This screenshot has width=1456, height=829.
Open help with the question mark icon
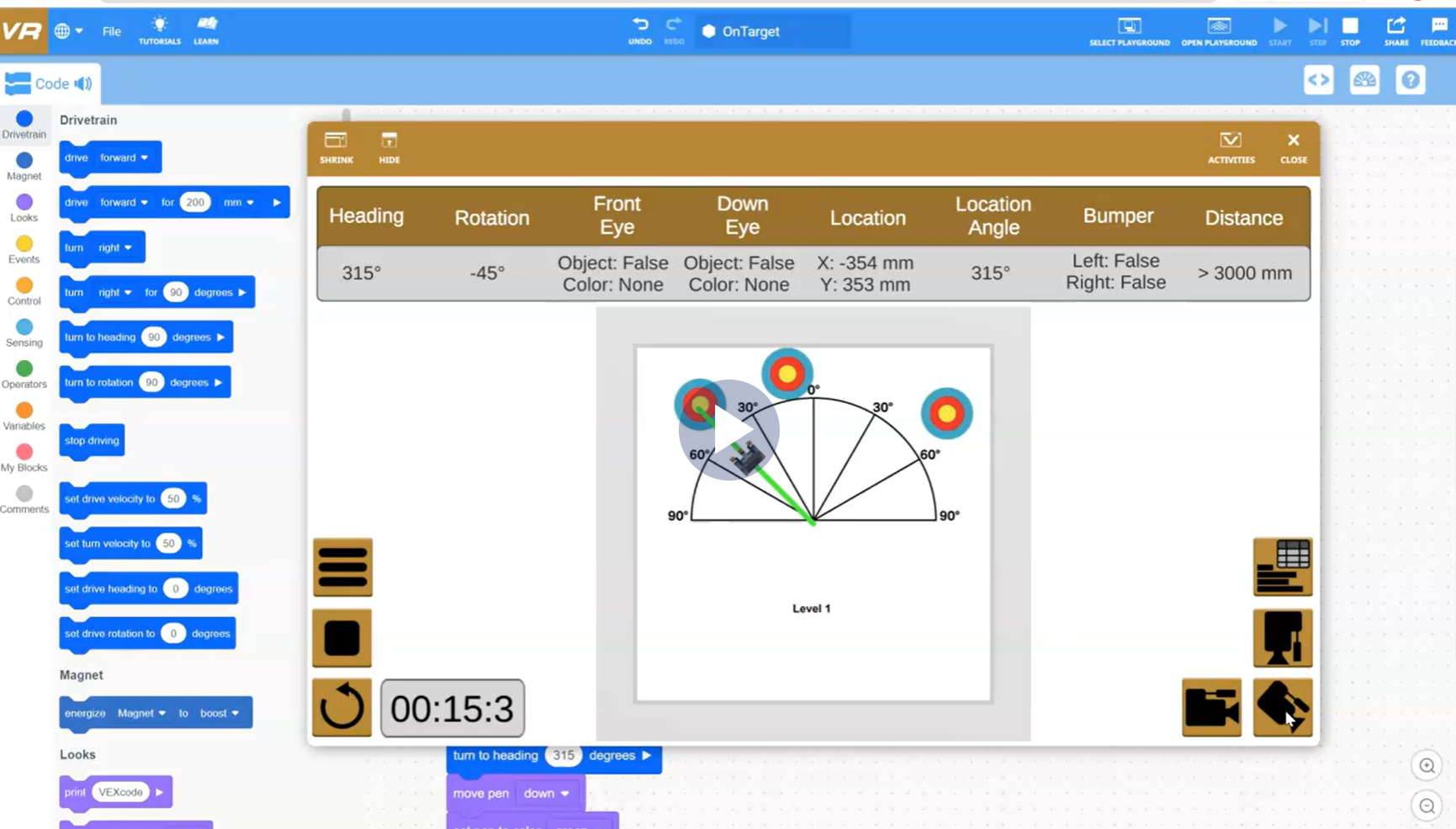1411,80
